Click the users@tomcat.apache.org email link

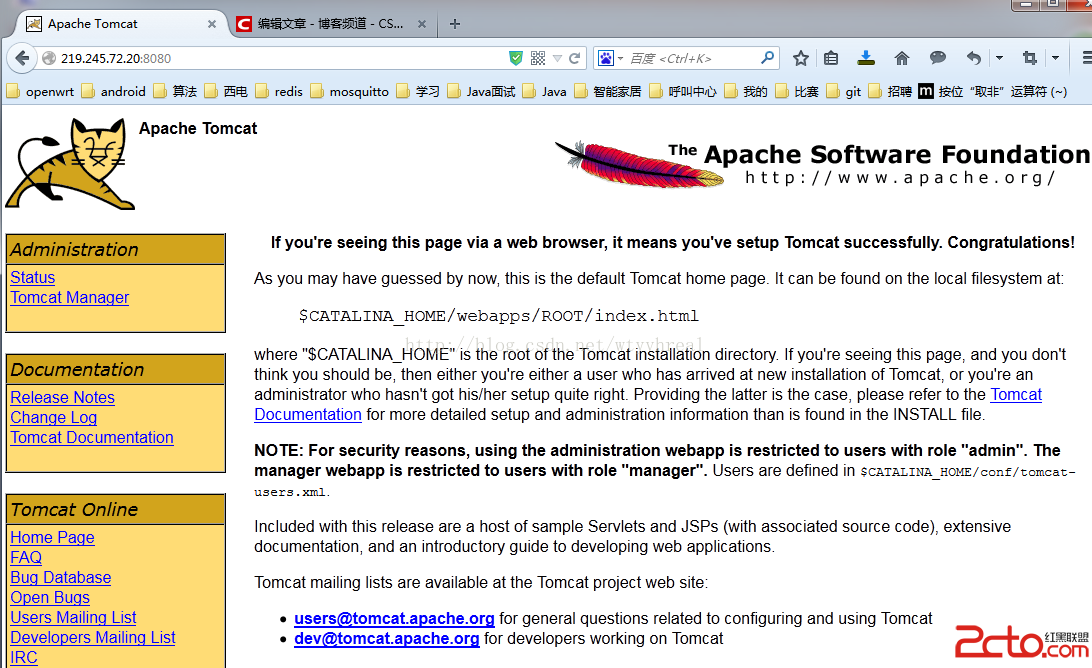[x=394, y=619]
